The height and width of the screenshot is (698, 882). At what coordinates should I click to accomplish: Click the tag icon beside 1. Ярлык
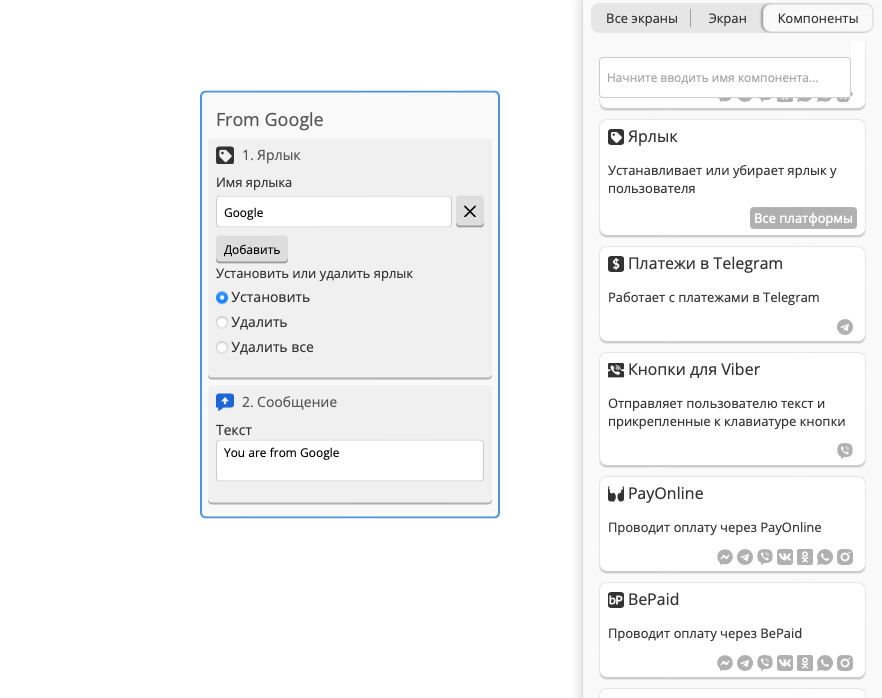(225, 155)
